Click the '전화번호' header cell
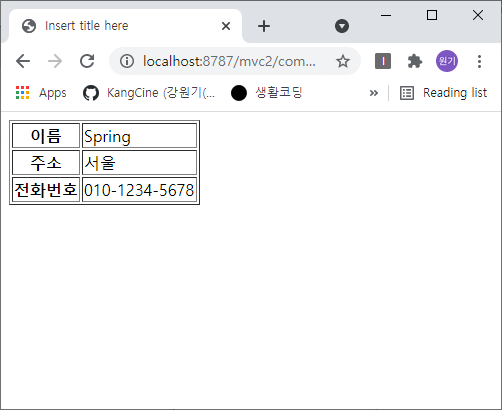Viewport: 502px width, 410px height. (x=46, y=190)
